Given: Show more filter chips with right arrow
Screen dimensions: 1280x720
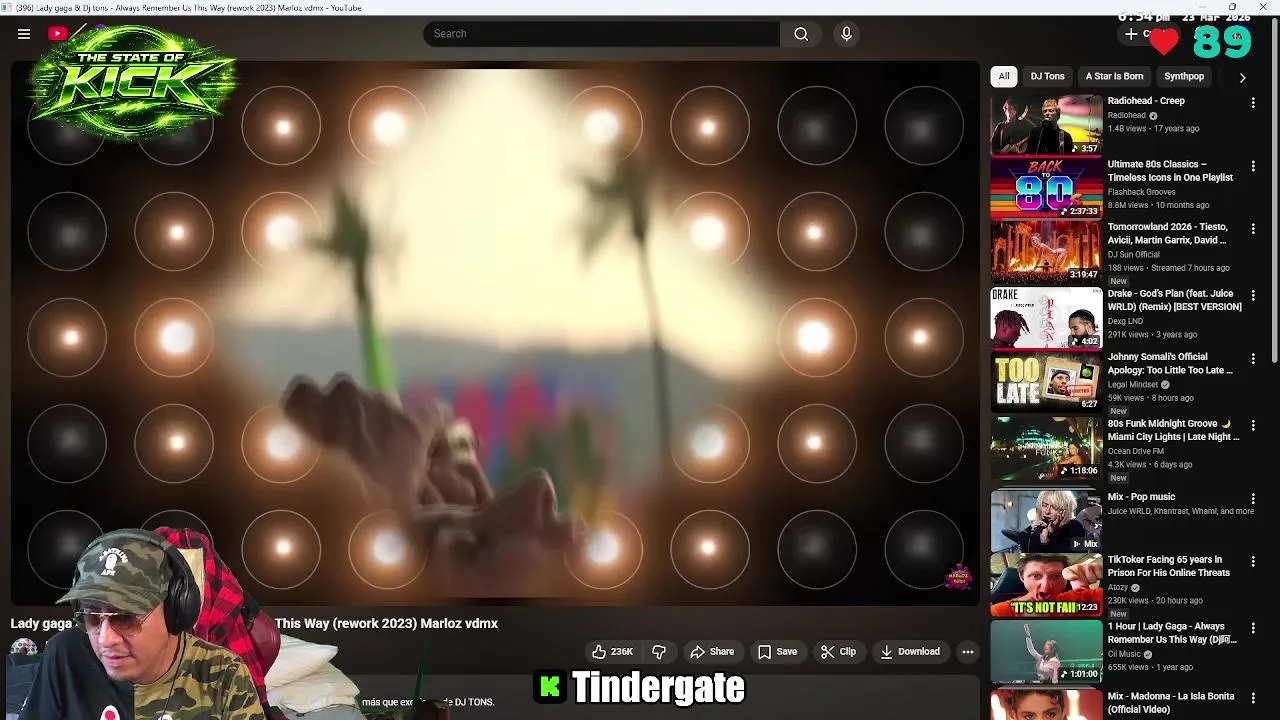Looking at the screenshot, I should [x=1242, y=77].
